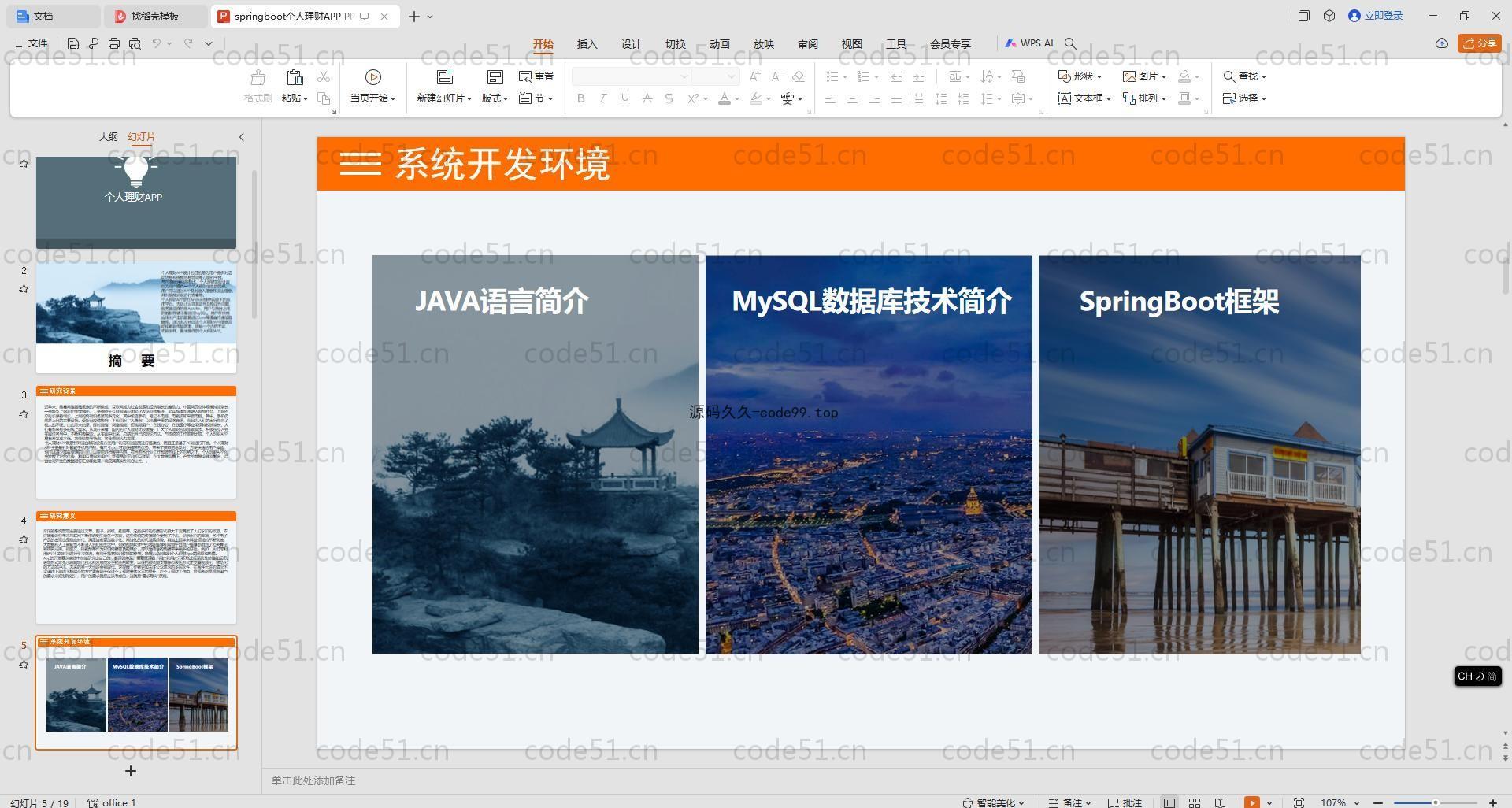
Task: Open the Arrange (排列) dropdown
Action: (1144, 98)
